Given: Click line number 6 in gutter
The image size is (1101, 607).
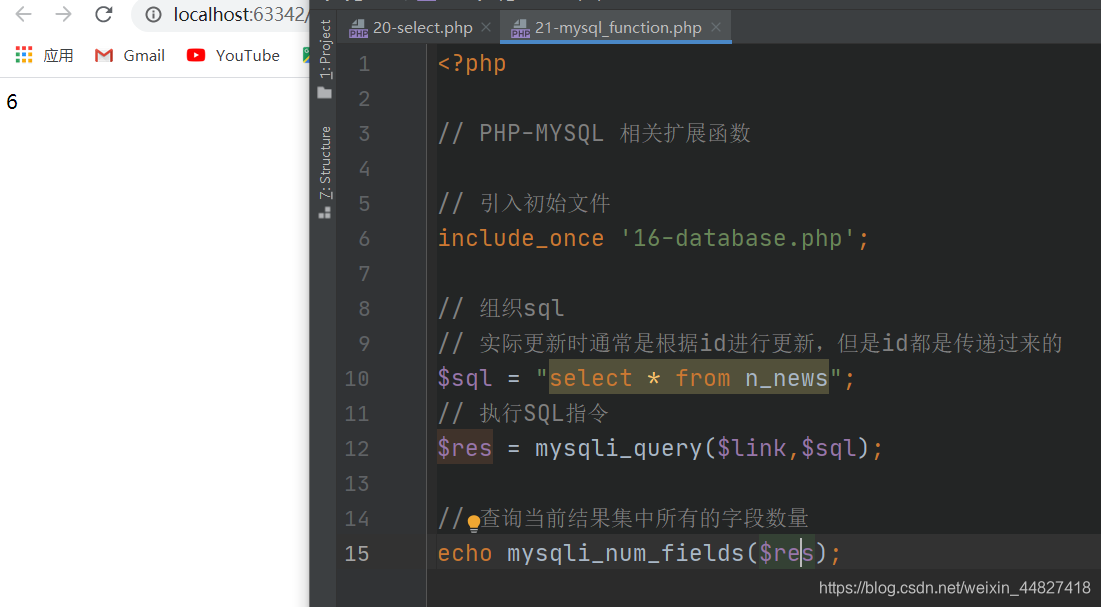Looking at the screenshot, I should (364, 239).
